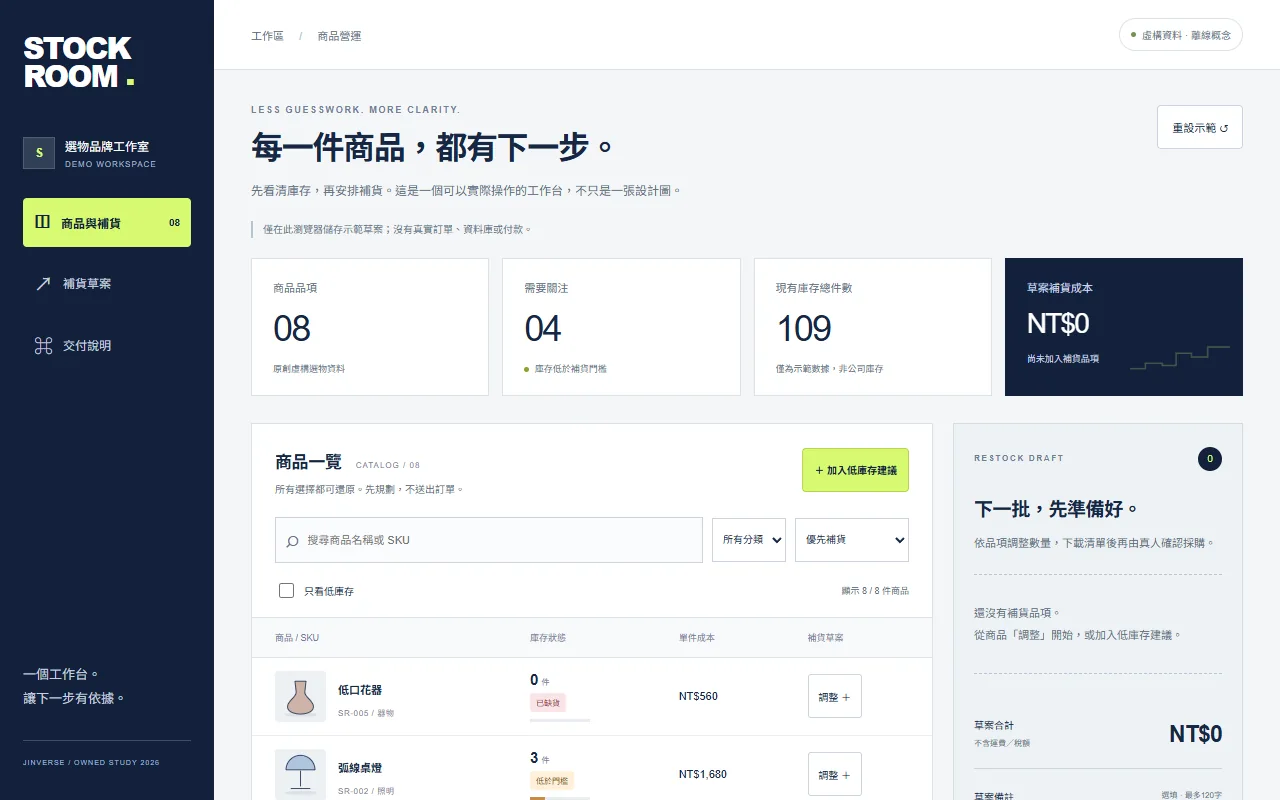Click the 重設示範 reset button
Screen dimensions: 1280x800
tap(1200, 127)
